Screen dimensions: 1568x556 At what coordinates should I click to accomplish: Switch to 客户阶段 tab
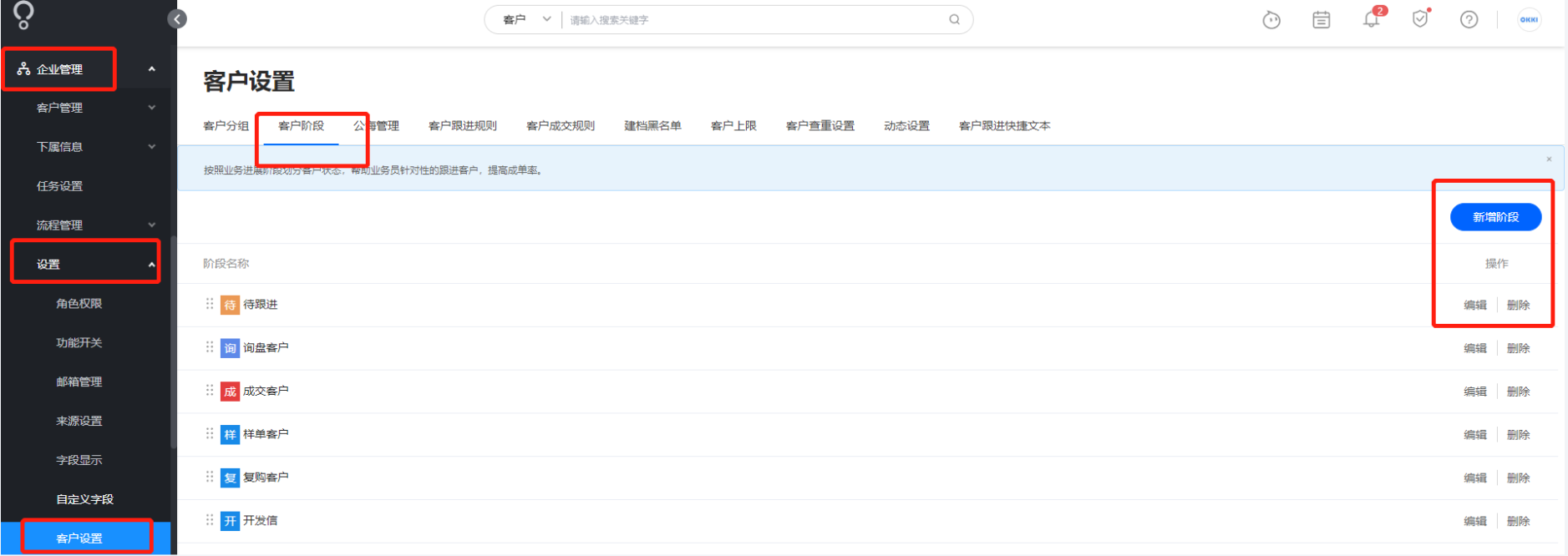tap(301, 126)
